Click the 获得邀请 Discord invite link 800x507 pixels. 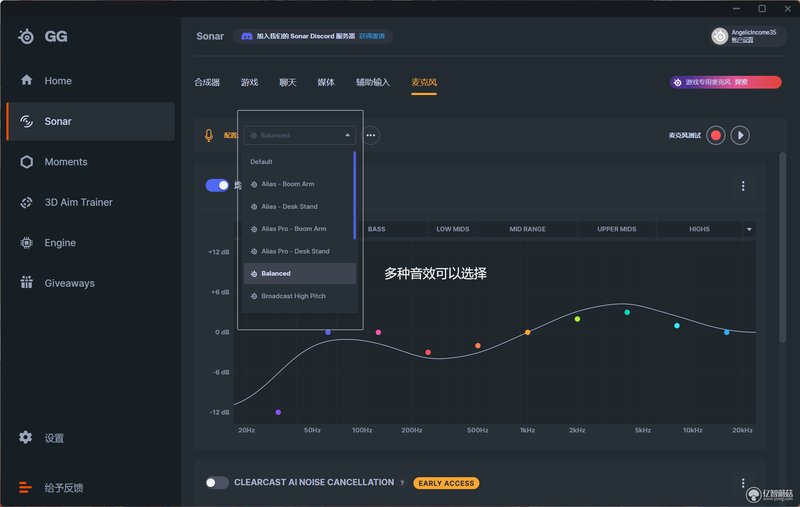(x=372, y=36)
